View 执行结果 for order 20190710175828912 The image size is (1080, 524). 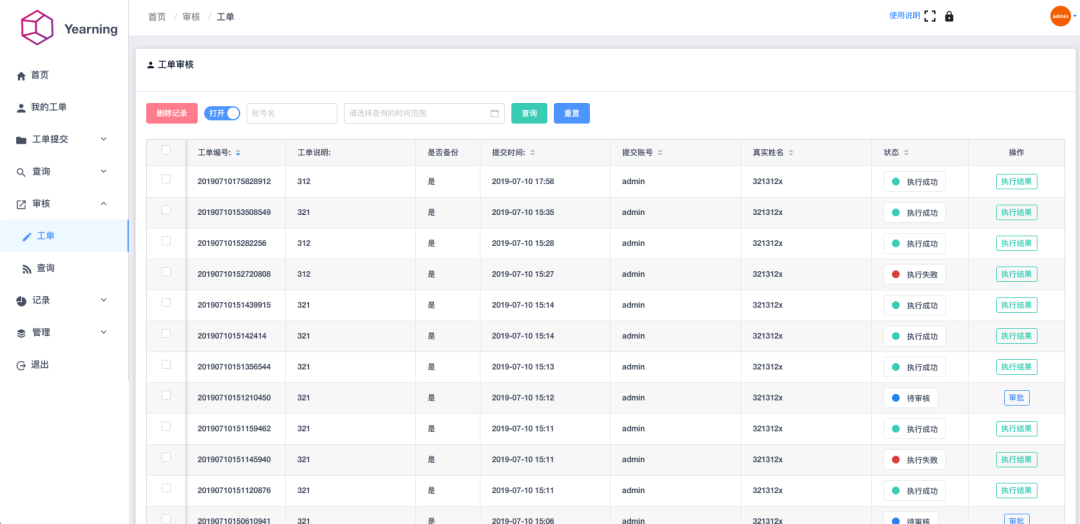[1017, 182]
